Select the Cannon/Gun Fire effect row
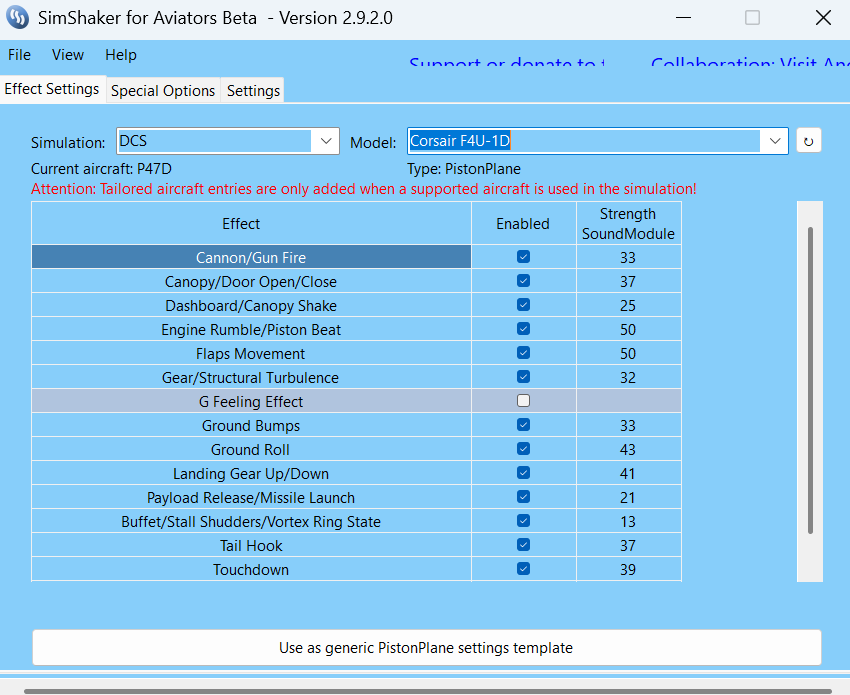Viewport: 850px width, 695px height. point(251,257)
